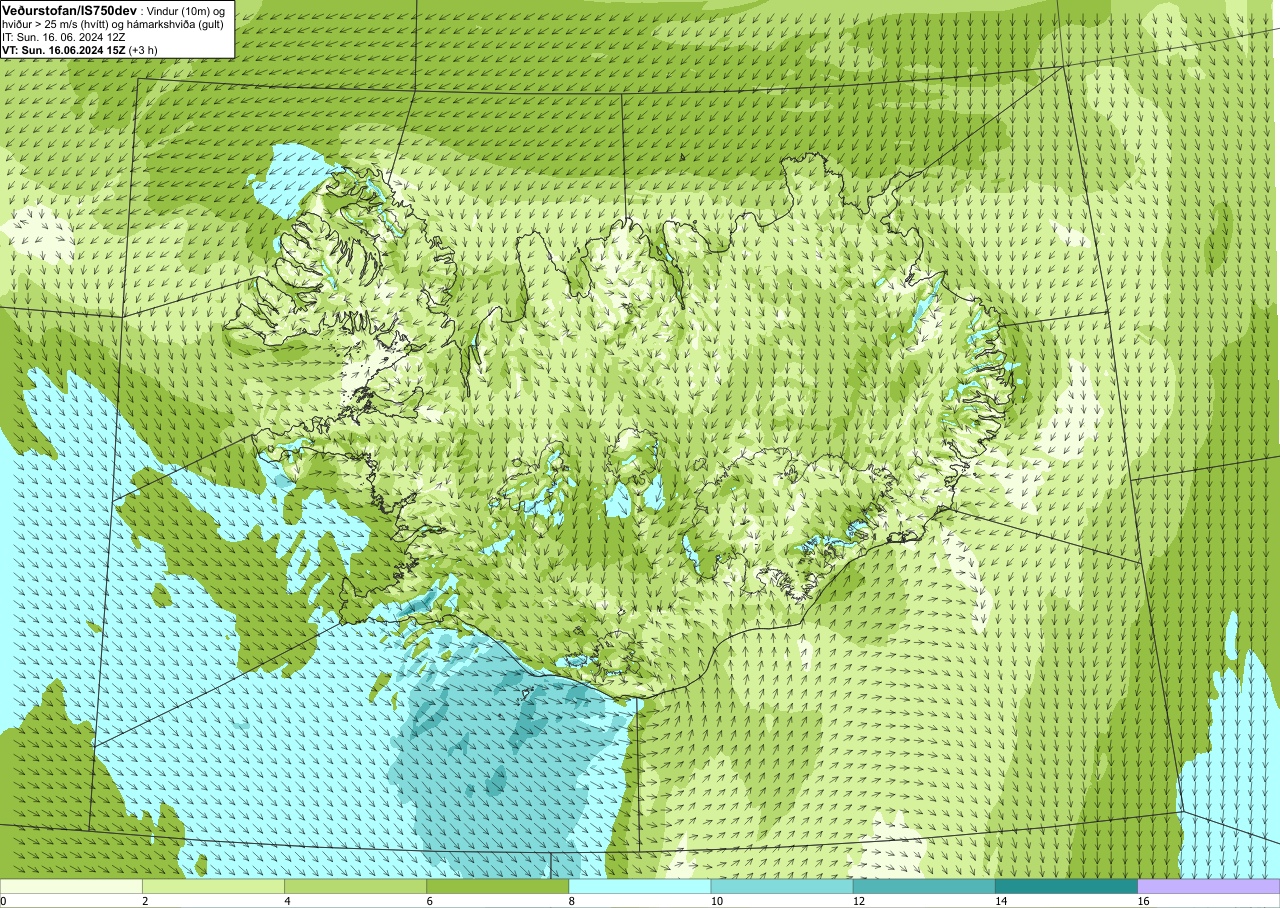
Task: Select the 14–16 m/s dark teal legend swatch
Action: pyautogui.click(x=1066, y=886)
